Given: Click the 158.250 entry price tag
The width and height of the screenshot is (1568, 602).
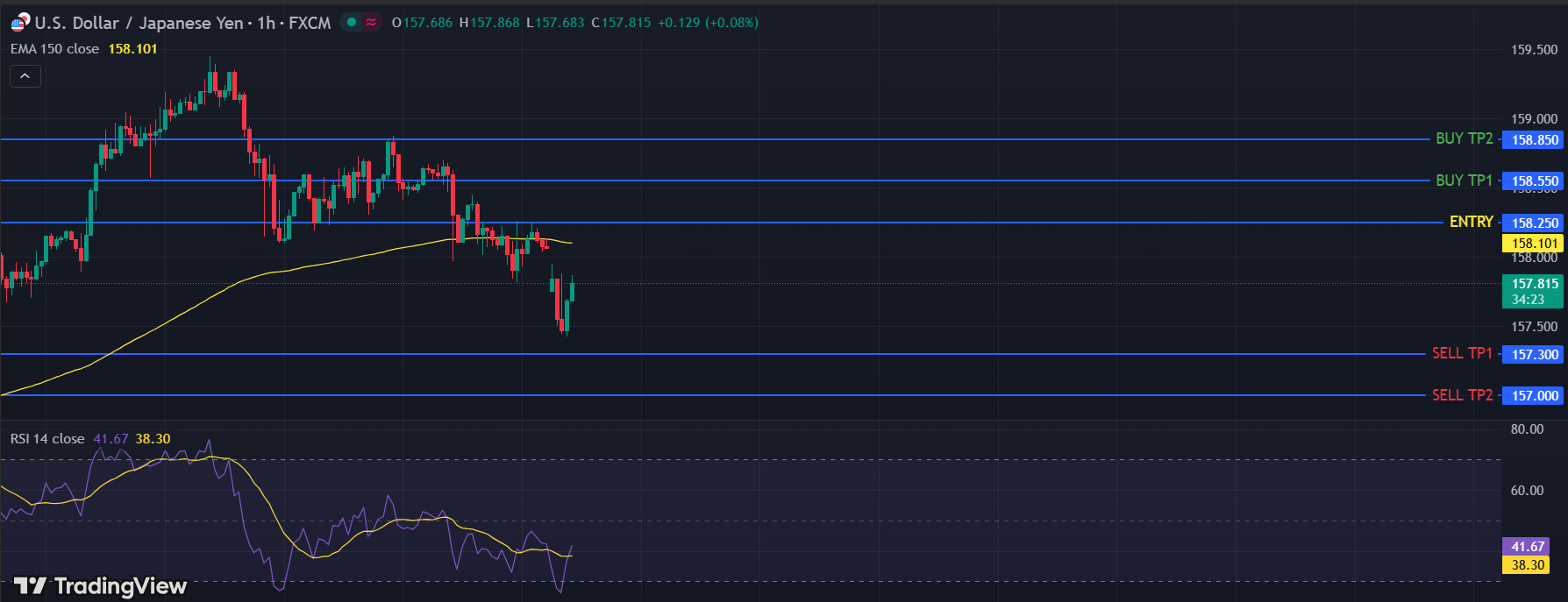Looking at the screenshot, I should click(x=1534, y=223).
